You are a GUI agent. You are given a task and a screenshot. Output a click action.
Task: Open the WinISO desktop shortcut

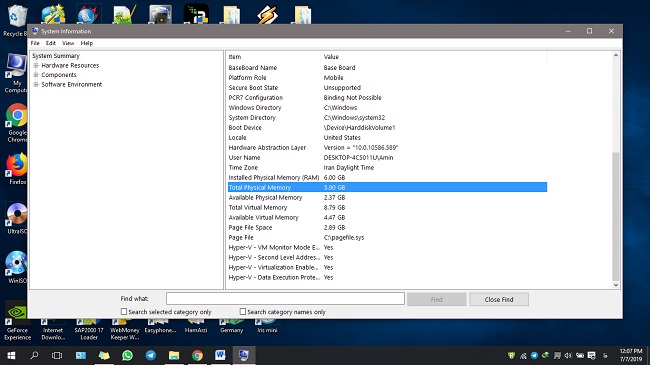pos(17,268)
